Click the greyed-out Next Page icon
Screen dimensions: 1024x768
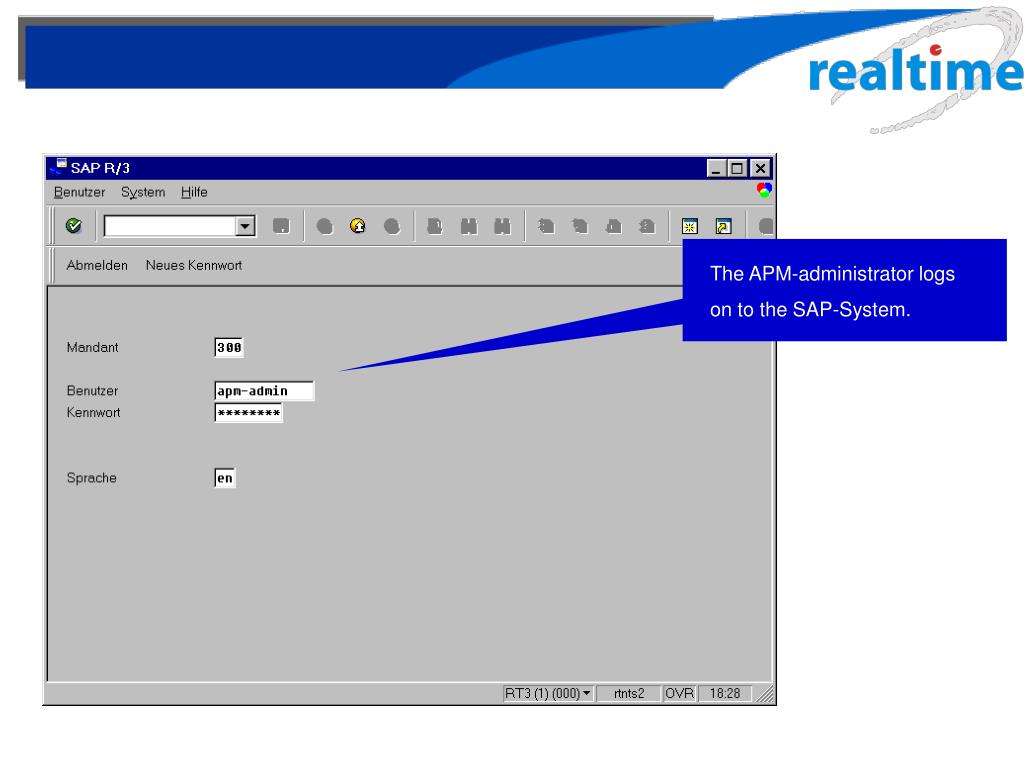point(613,226)
